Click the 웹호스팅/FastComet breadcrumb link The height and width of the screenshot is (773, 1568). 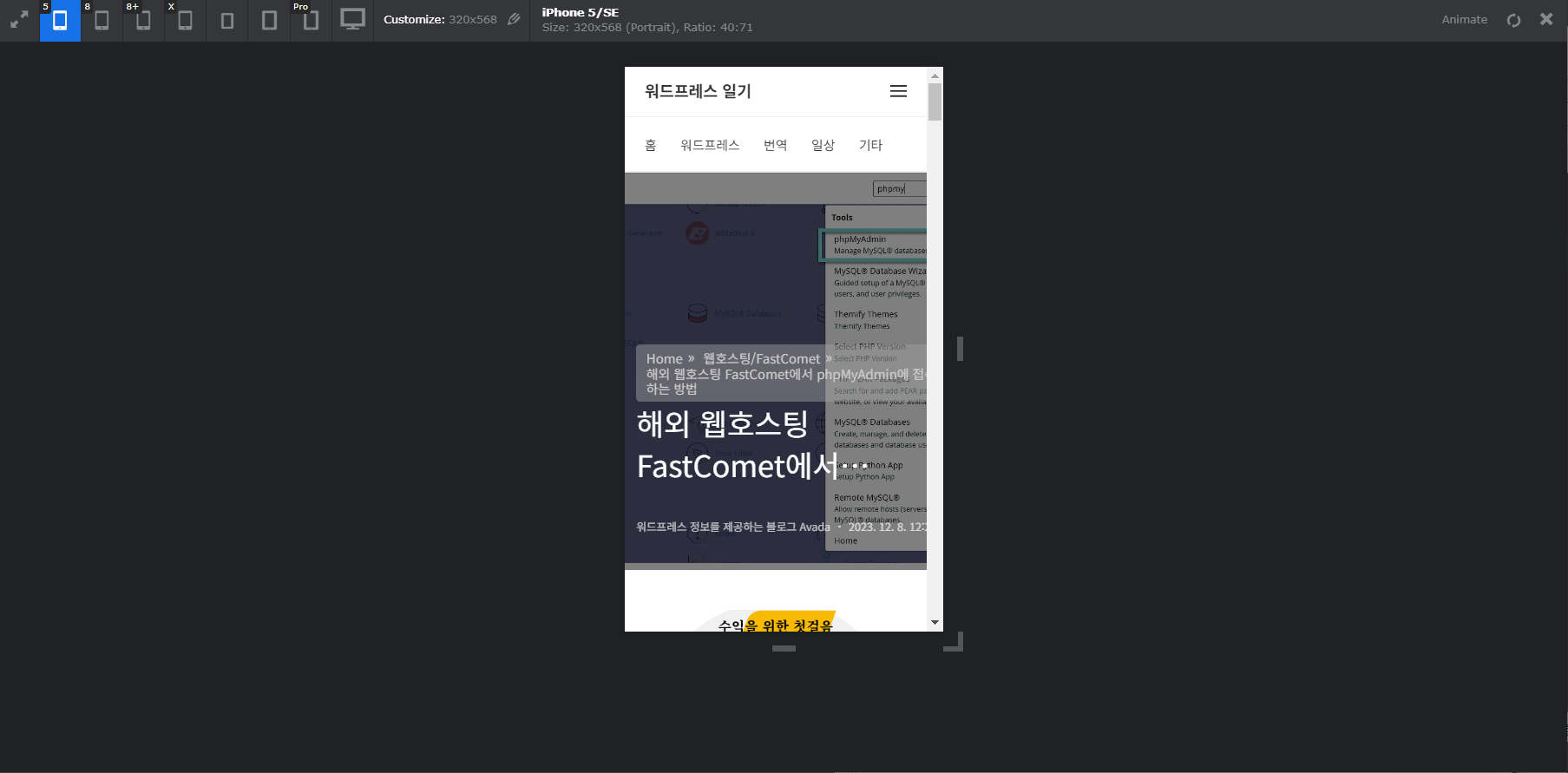[x=761, y=358]
